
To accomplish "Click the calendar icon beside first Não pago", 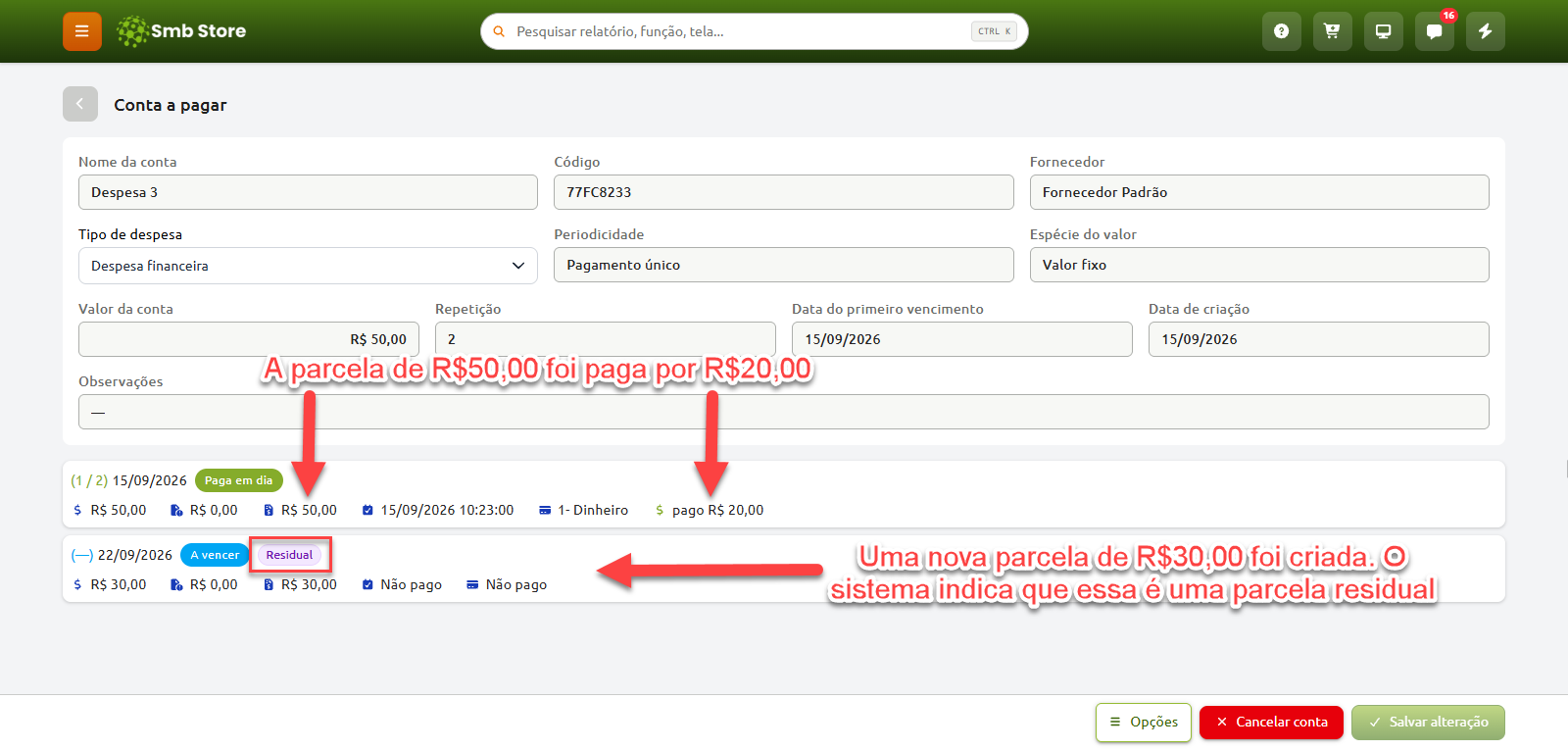I will coord(367,584).
